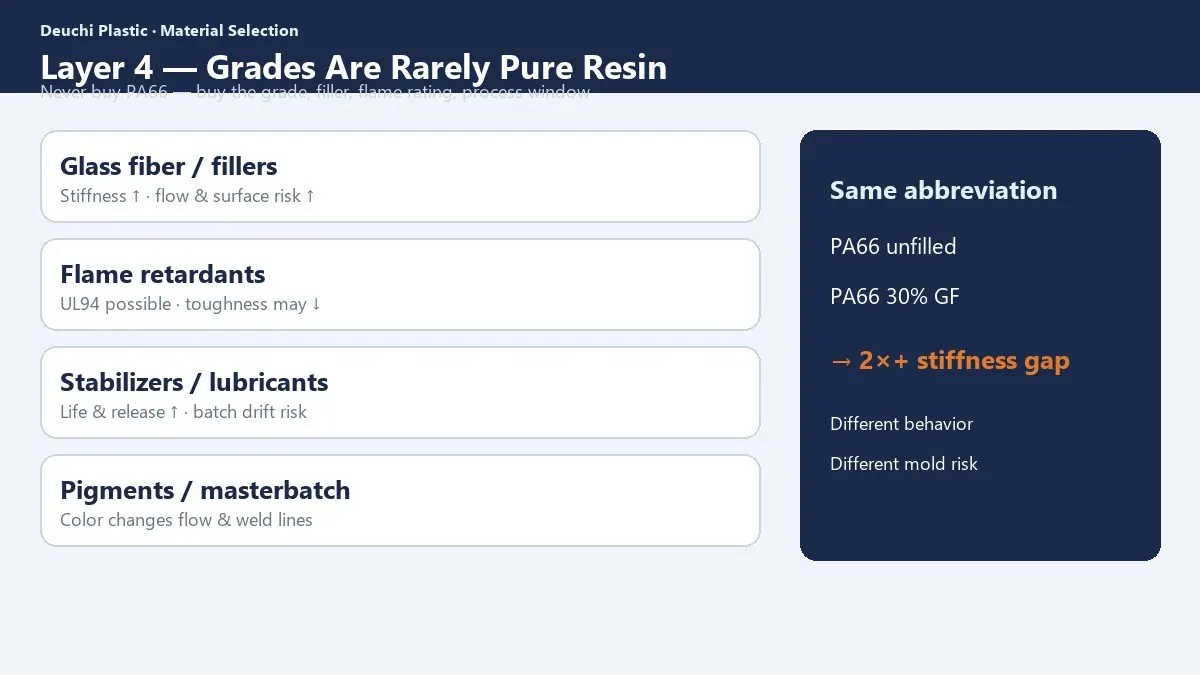
Task: Click the PA66 30% GF text
Action: [895, 296]
